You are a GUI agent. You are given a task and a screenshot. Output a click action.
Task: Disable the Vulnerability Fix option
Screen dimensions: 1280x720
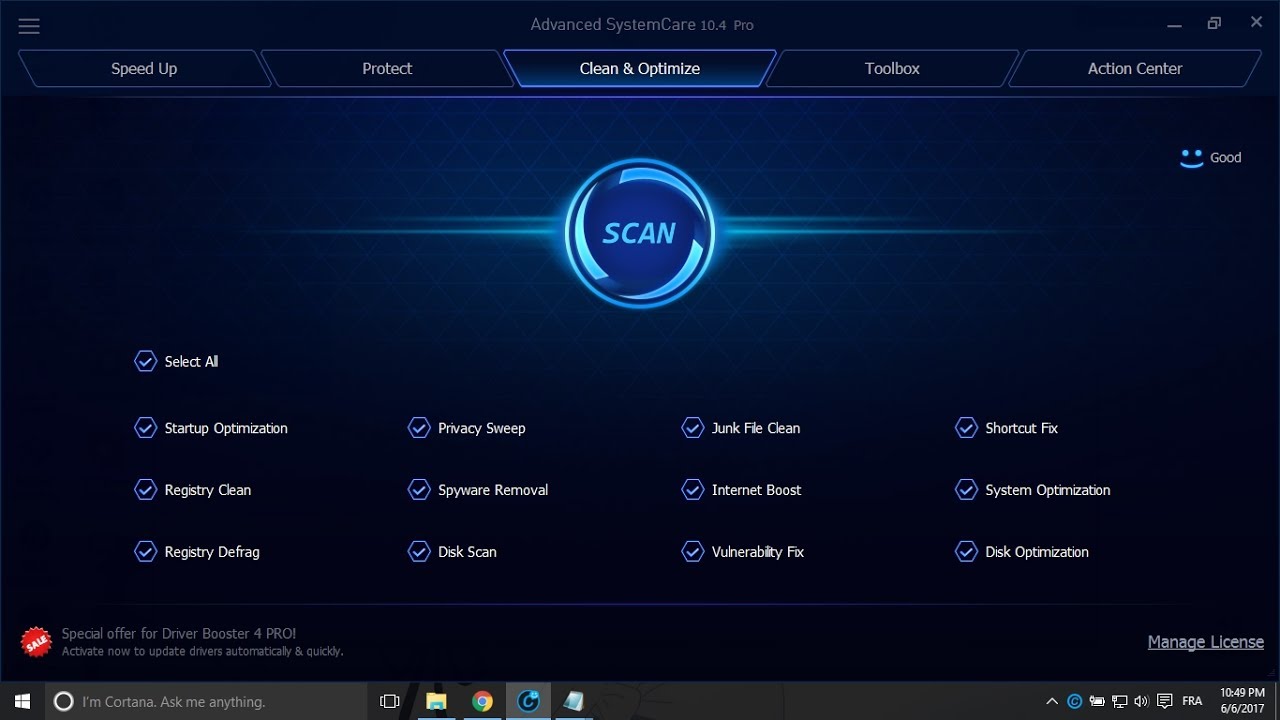tap(692, 552)
